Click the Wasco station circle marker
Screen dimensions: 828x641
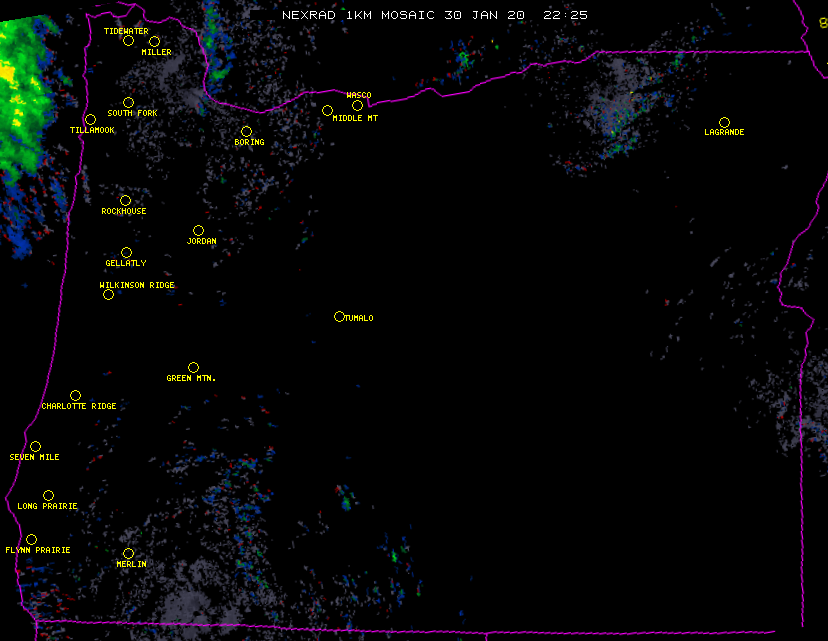click(357, 105)
